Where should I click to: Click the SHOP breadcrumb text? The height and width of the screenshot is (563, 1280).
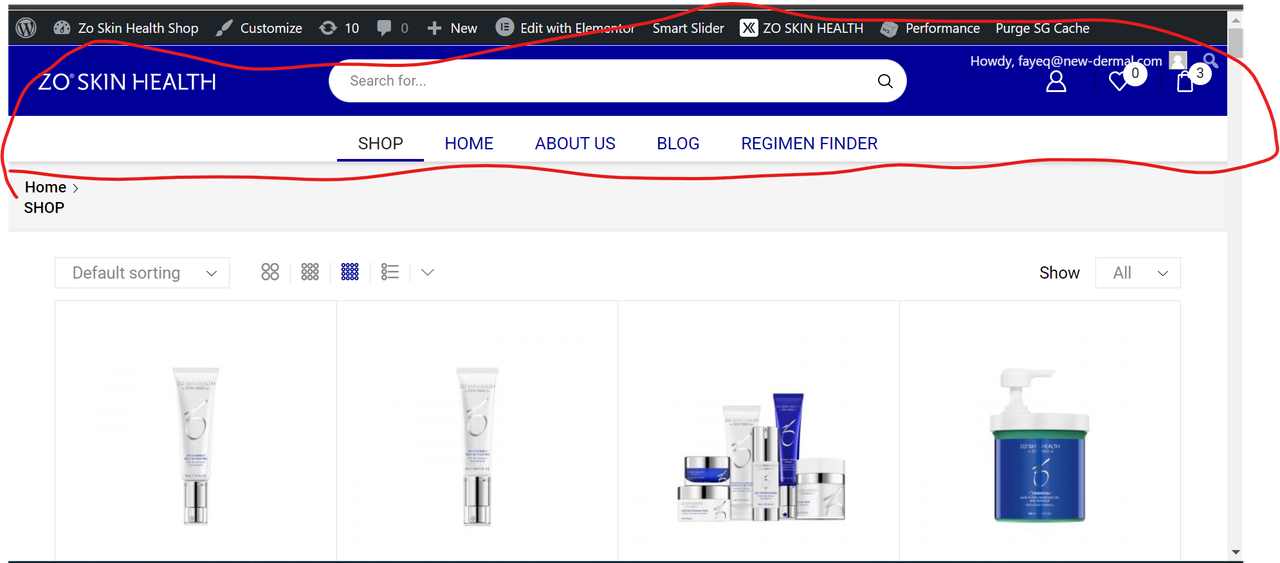[x=44, y=208]
